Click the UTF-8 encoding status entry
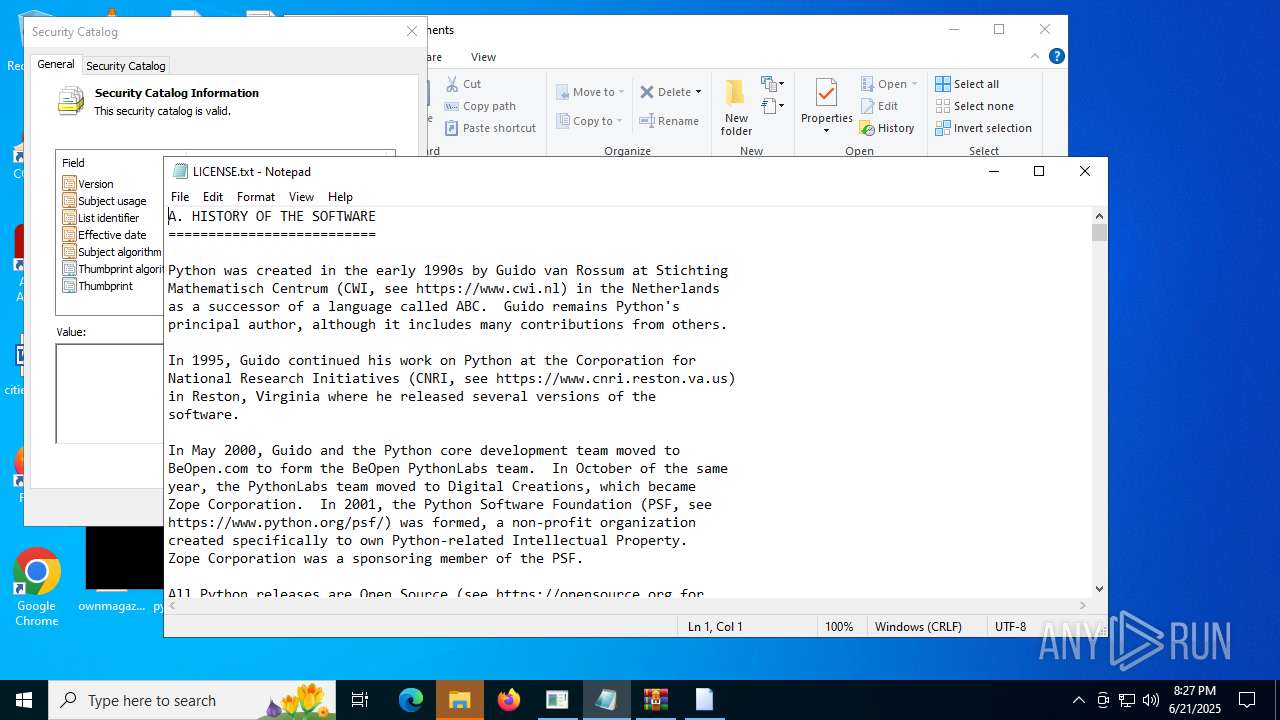 (1010, 626)
